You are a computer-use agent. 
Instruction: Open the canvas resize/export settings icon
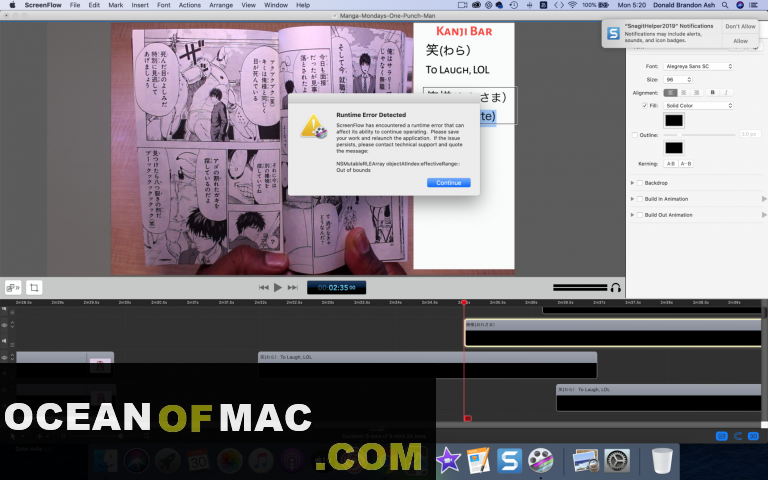pos(13,288)
